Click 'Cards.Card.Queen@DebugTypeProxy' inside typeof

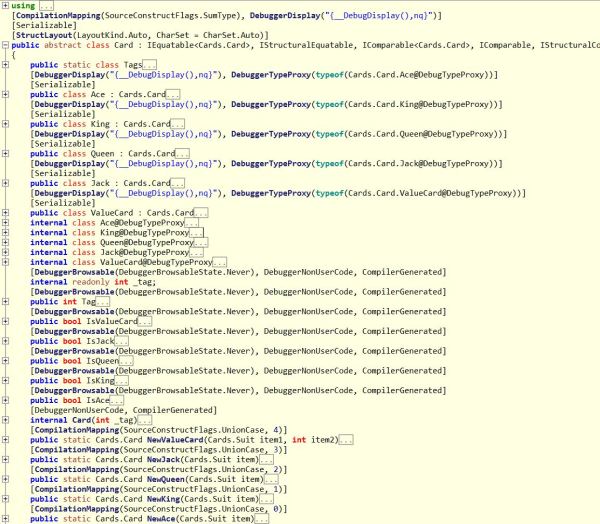421,134
